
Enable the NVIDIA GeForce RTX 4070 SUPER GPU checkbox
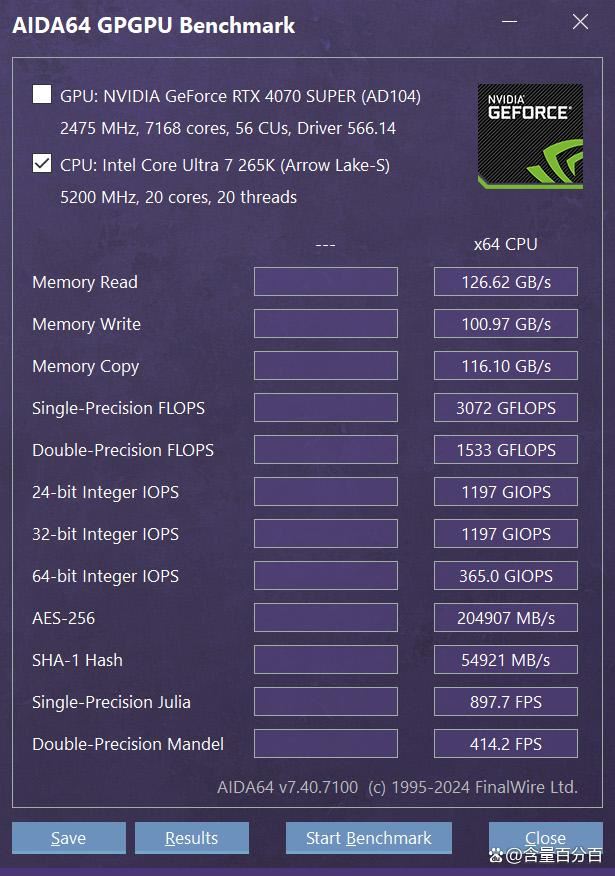click(41, 94)
